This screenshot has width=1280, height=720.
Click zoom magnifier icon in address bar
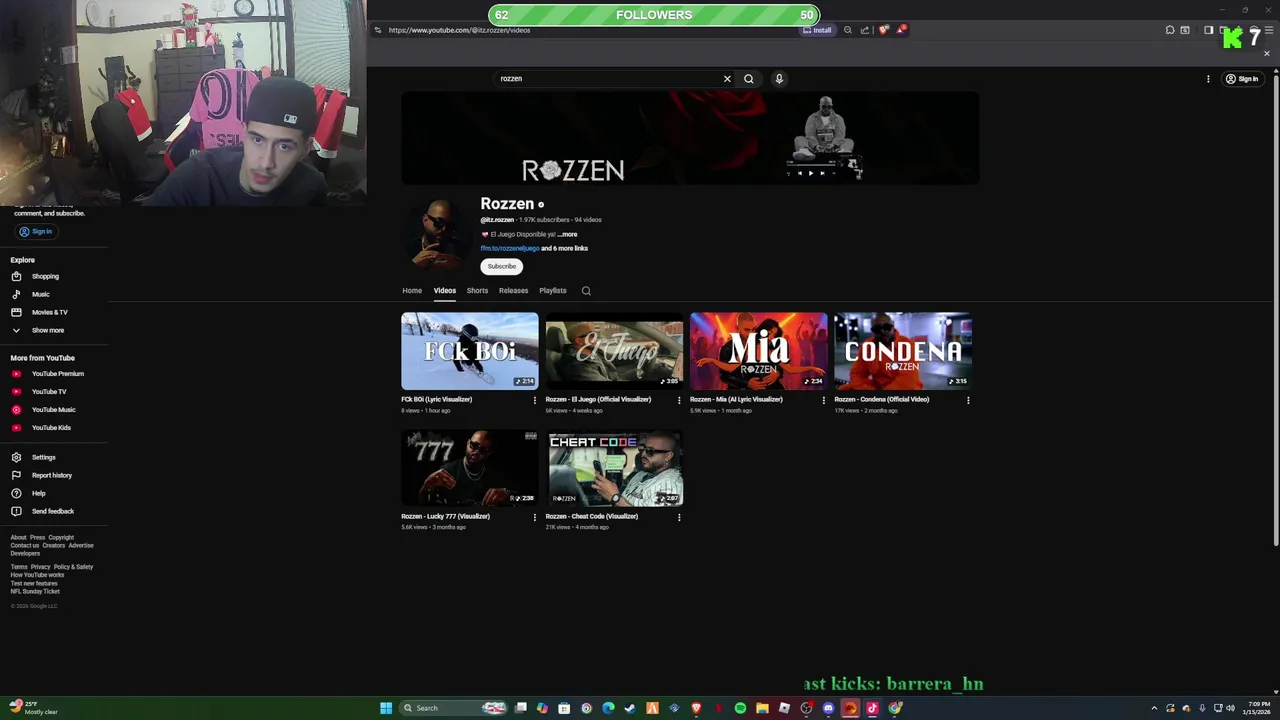[x=848, y=30]
